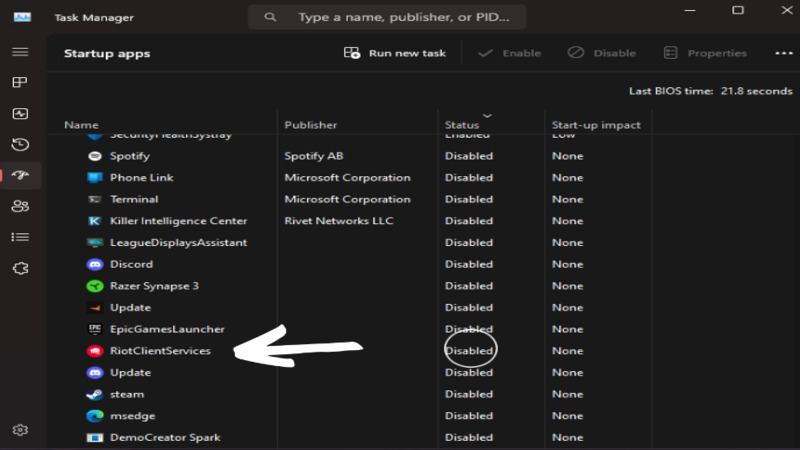800x450 pixels.
Task: Click the DemoCreator Spark icon
Action: 95,438
